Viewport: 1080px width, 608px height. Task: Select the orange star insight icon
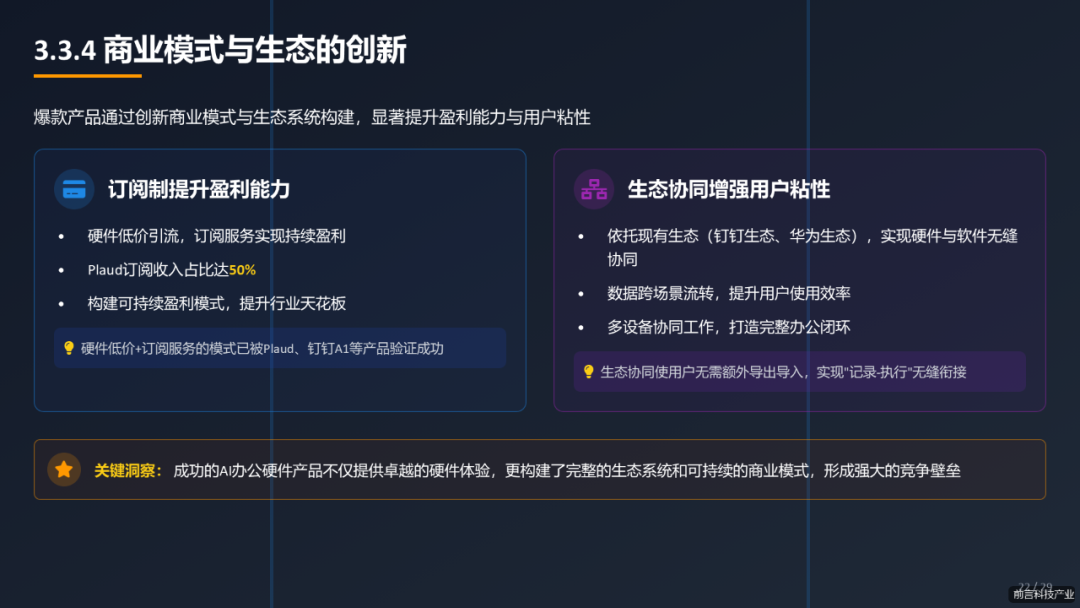[64, 469]
